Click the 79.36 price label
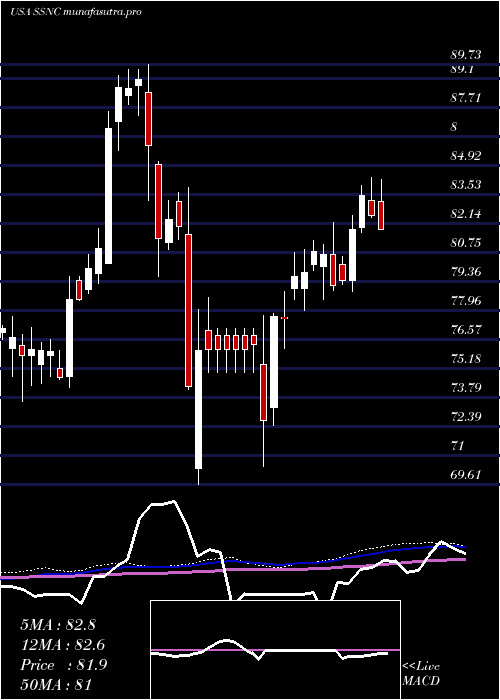Screen dimensions: 500x700 [466, 271]
